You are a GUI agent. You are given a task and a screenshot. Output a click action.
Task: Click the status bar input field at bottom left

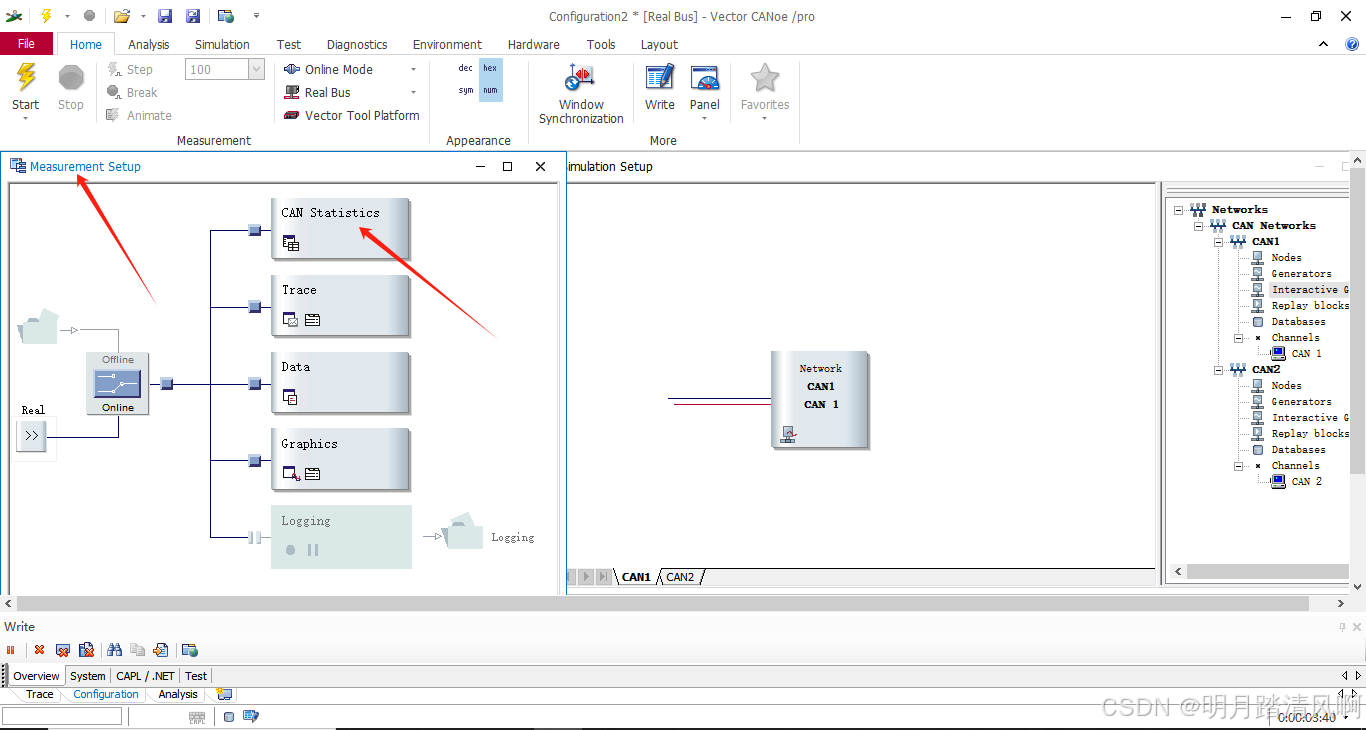[62, 716]
